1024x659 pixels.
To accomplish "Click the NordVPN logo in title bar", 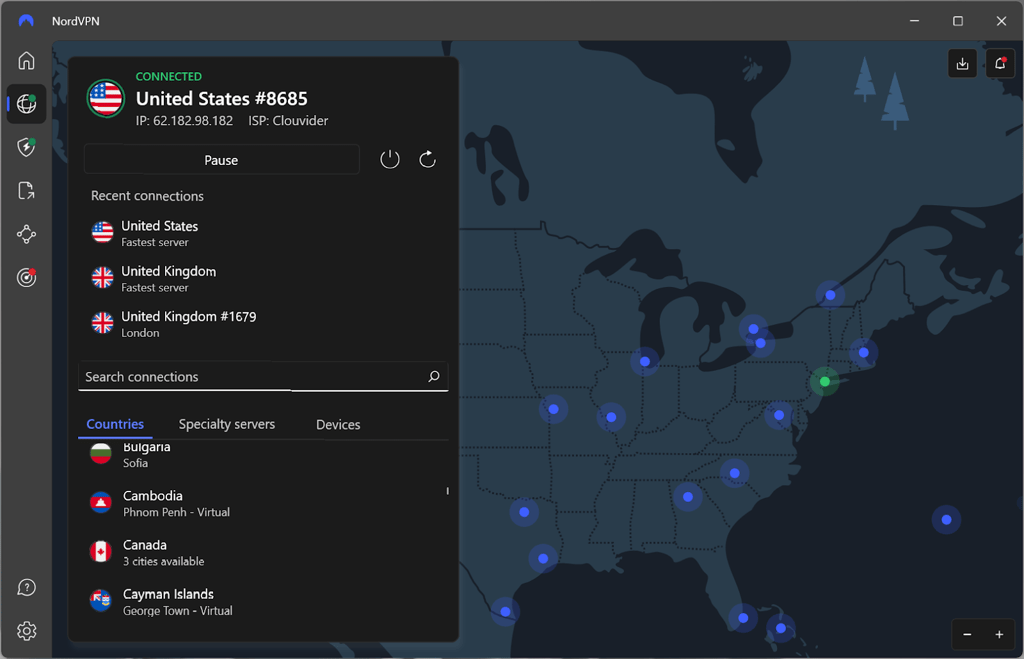I will click(26, 21).
